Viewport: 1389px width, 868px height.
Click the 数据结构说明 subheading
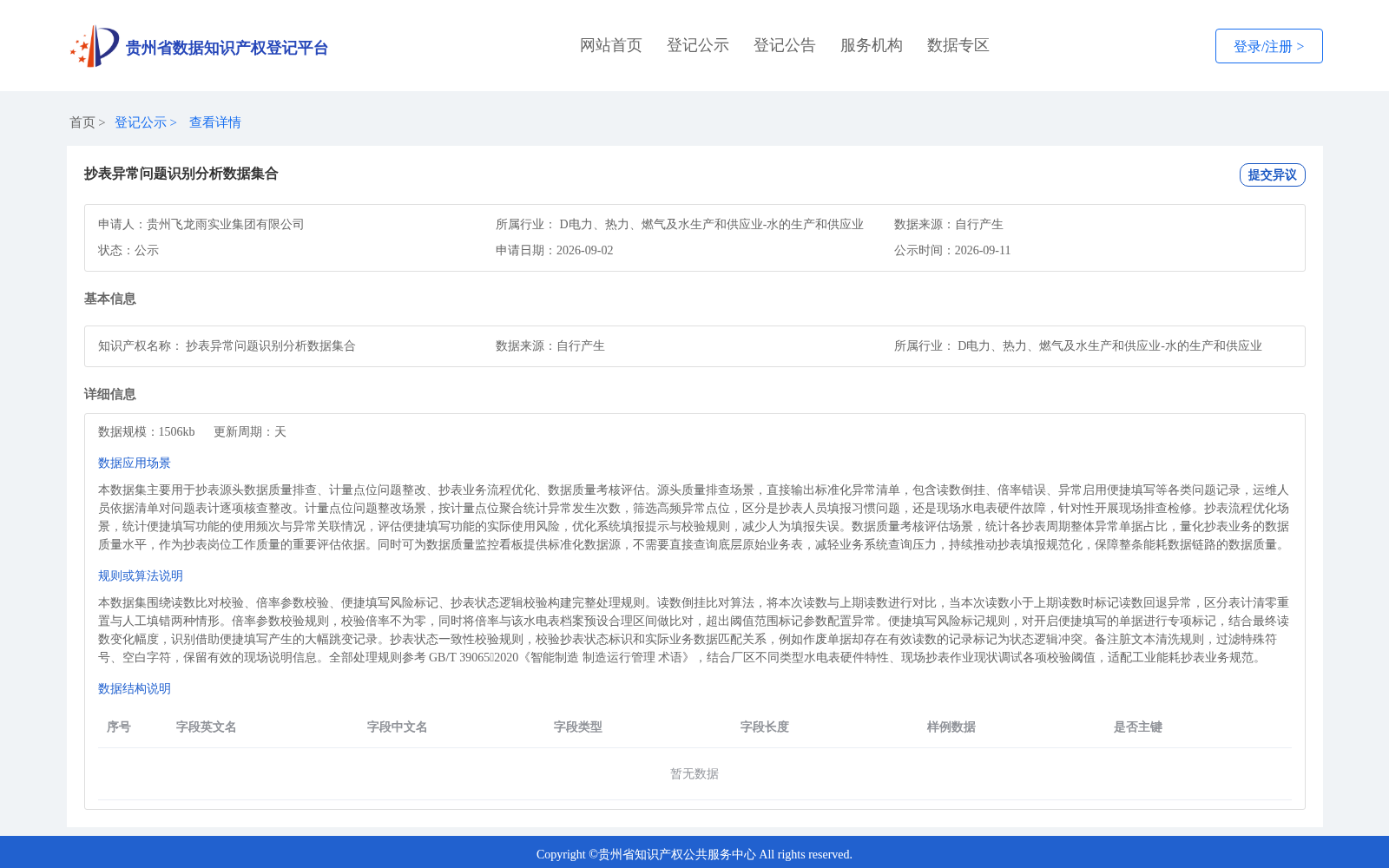point(135,688)
